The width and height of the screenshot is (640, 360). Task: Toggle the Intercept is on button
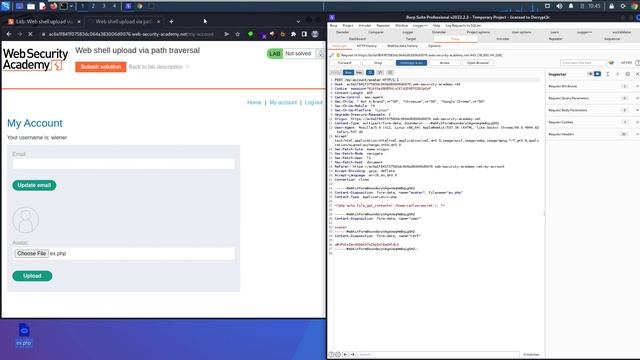(x=411, y=63)
